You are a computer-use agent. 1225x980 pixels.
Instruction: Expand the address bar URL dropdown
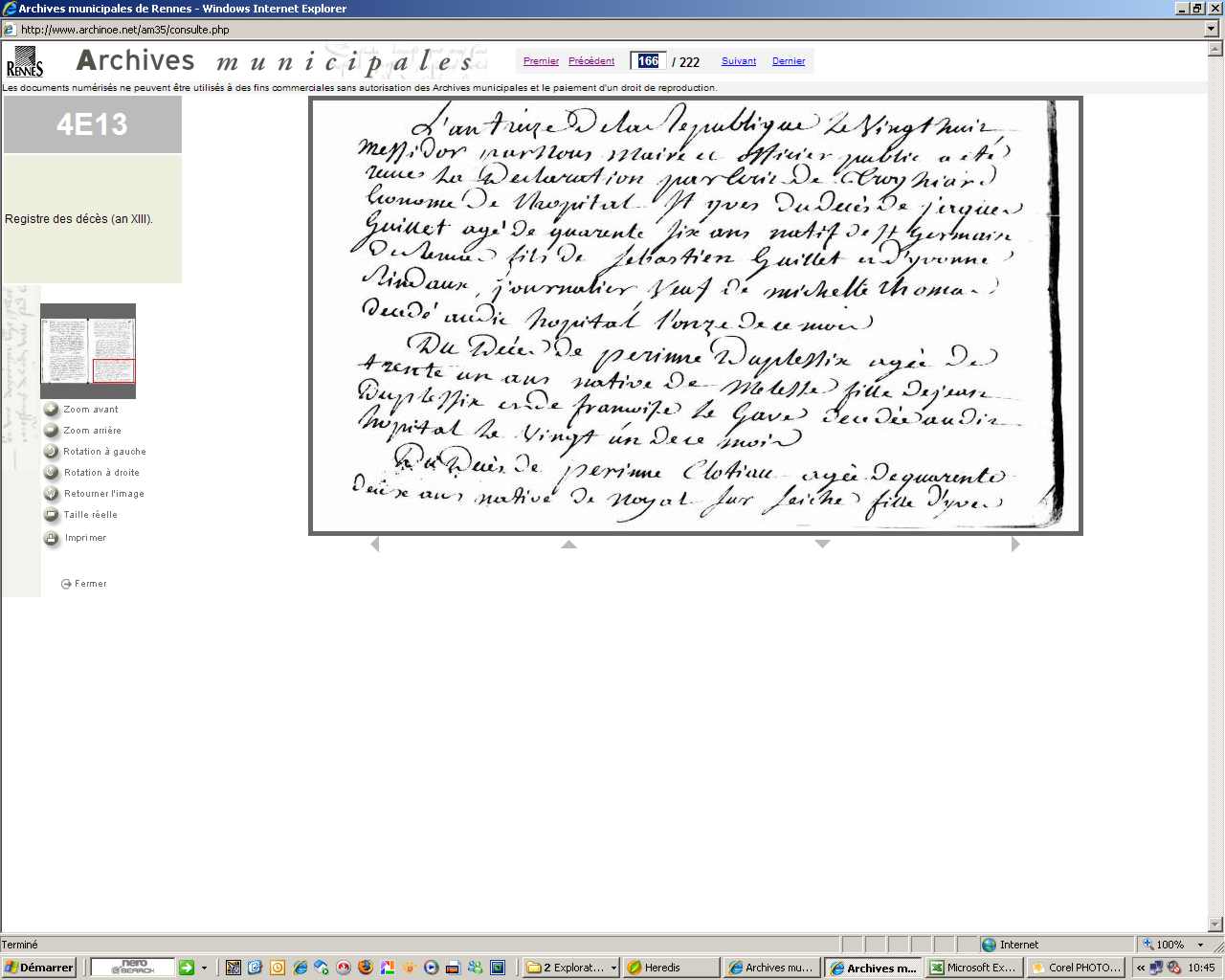(x=1212, y=30)
